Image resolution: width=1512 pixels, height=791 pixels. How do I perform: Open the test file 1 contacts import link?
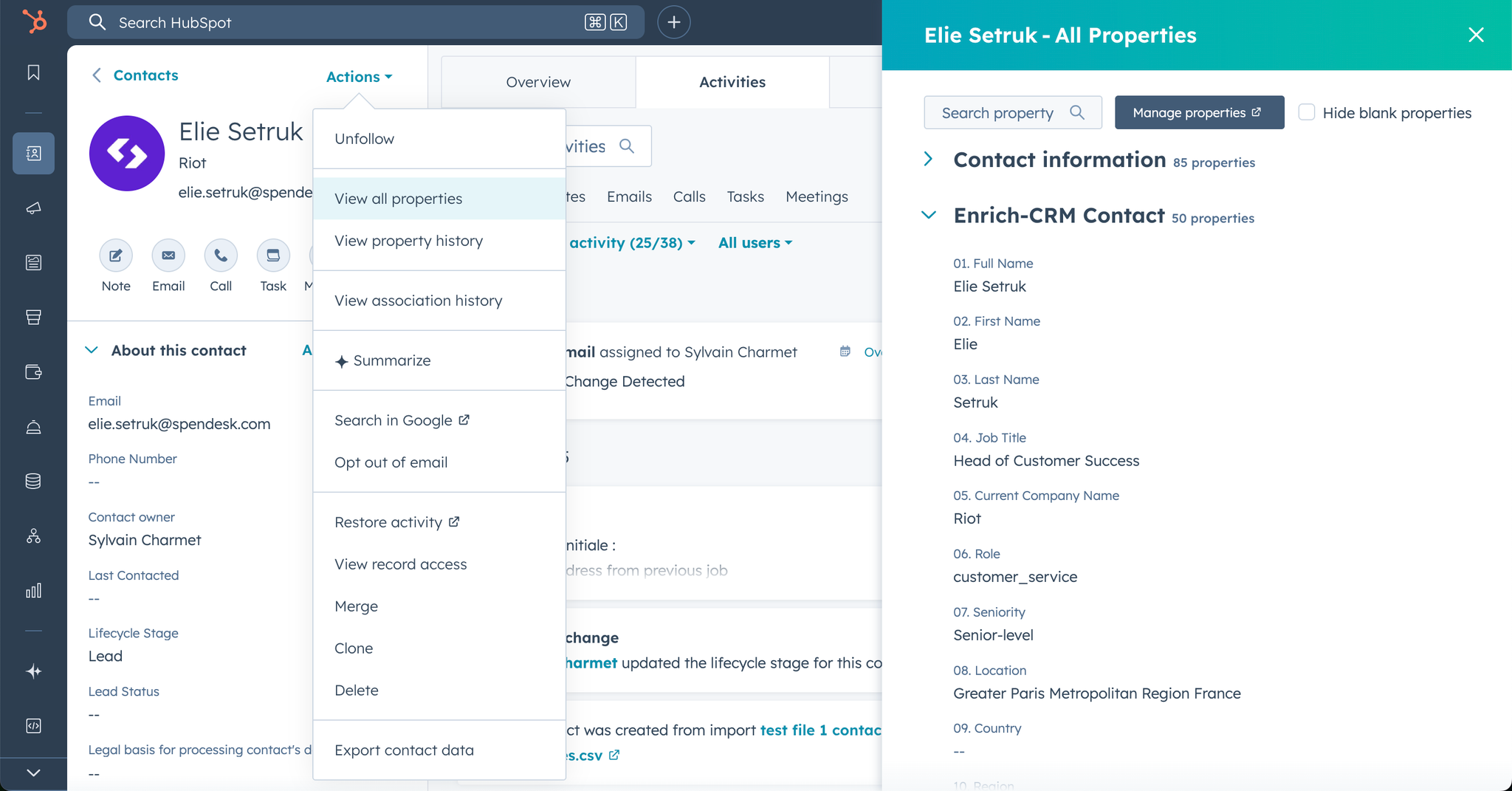point(819,730)
